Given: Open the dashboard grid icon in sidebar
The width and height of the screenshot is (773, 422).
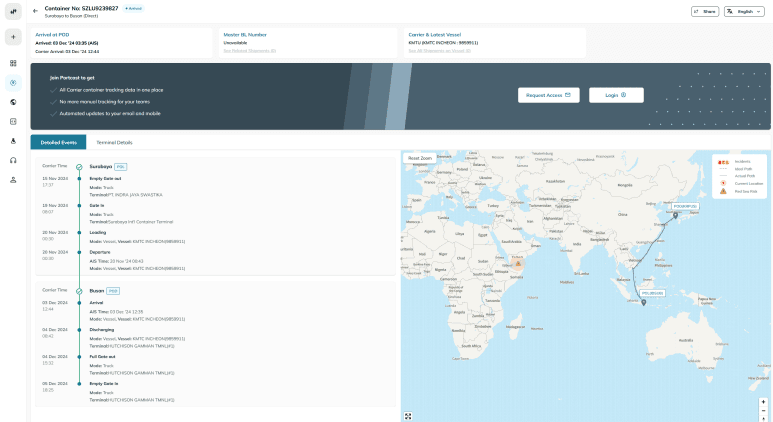Looking at the screenshot, I should [13, 63].
